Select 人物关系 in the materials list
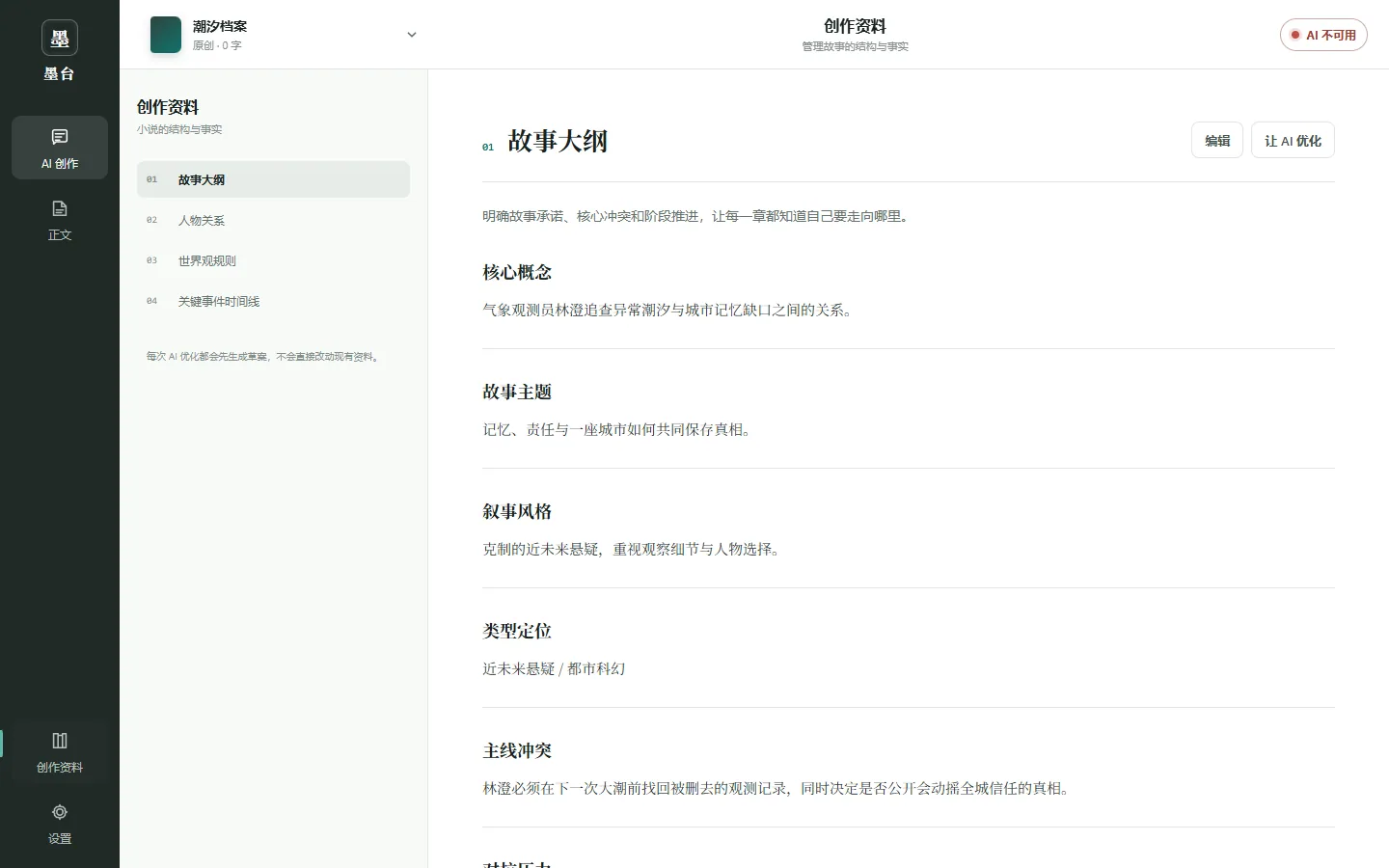The image size is (1389, 868). [273, 220]
